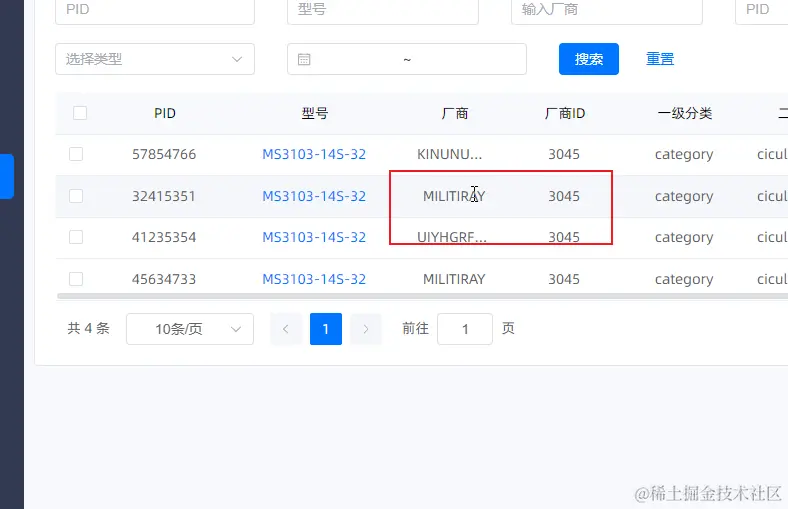Open the 选择类型 dropdown

point(155,59)
